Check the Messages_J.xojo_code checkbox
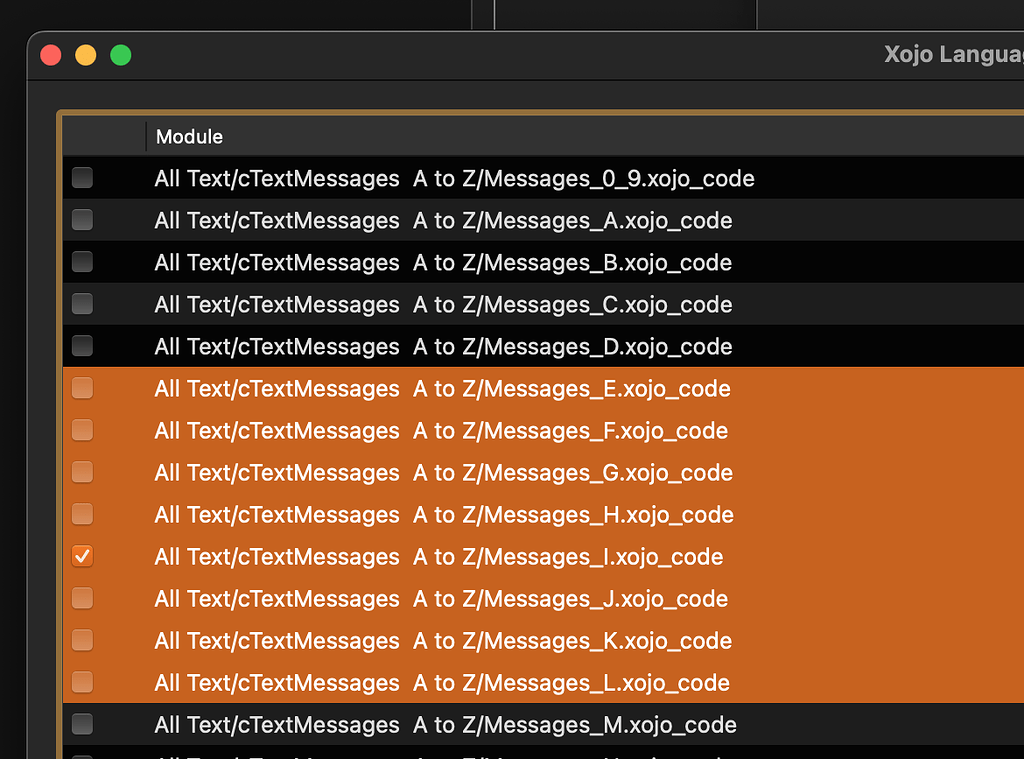This screenshot has width=1024, height=759. tap(82, 598)
